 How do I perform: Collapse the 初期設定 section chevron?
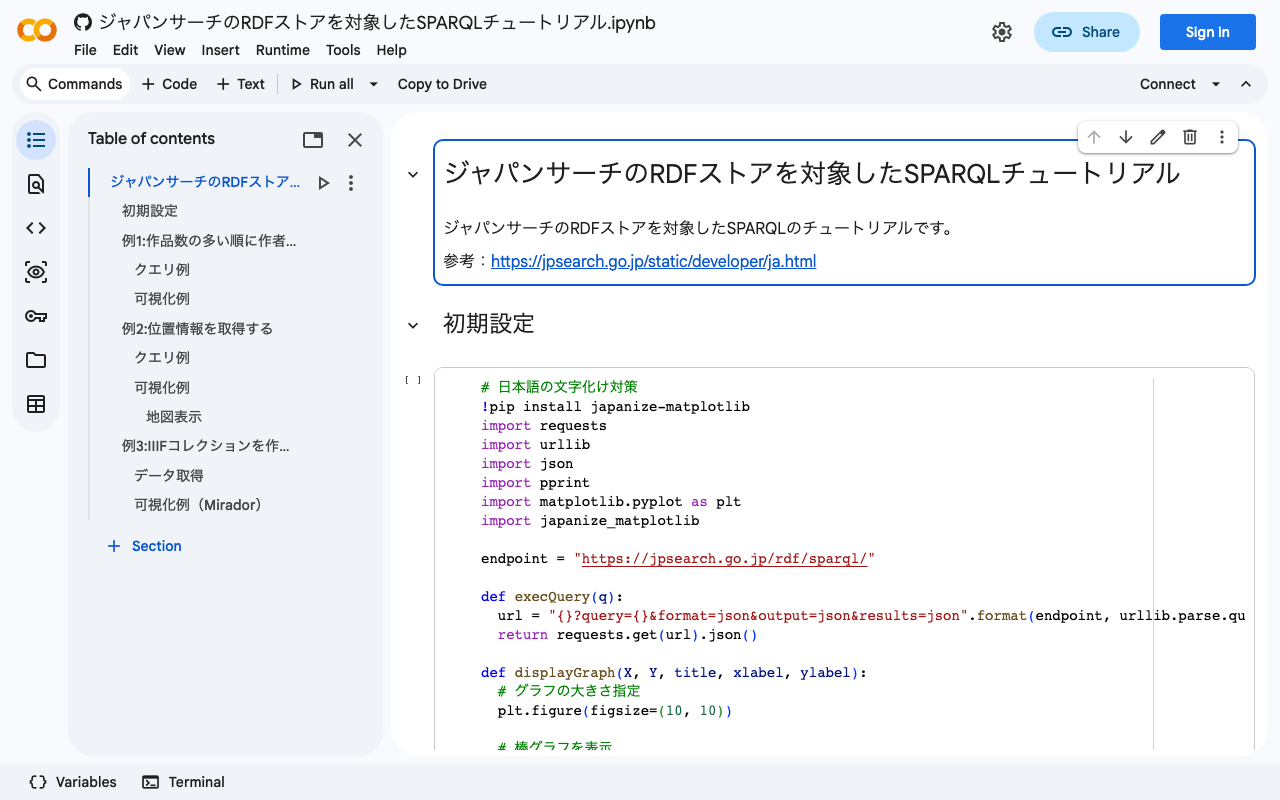(412, 324)
